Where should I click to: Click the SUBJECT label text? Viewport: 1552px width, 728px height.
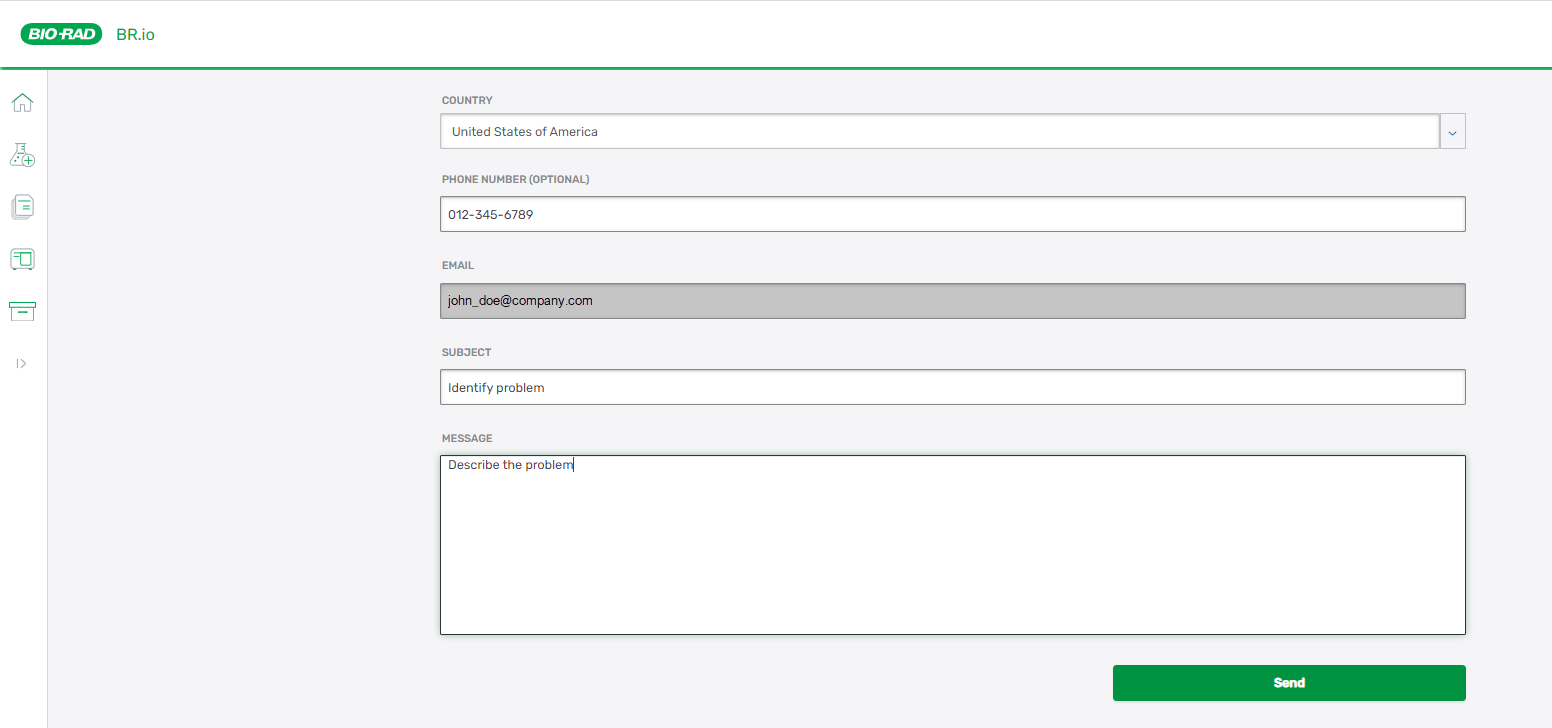[x=467, y=353]
